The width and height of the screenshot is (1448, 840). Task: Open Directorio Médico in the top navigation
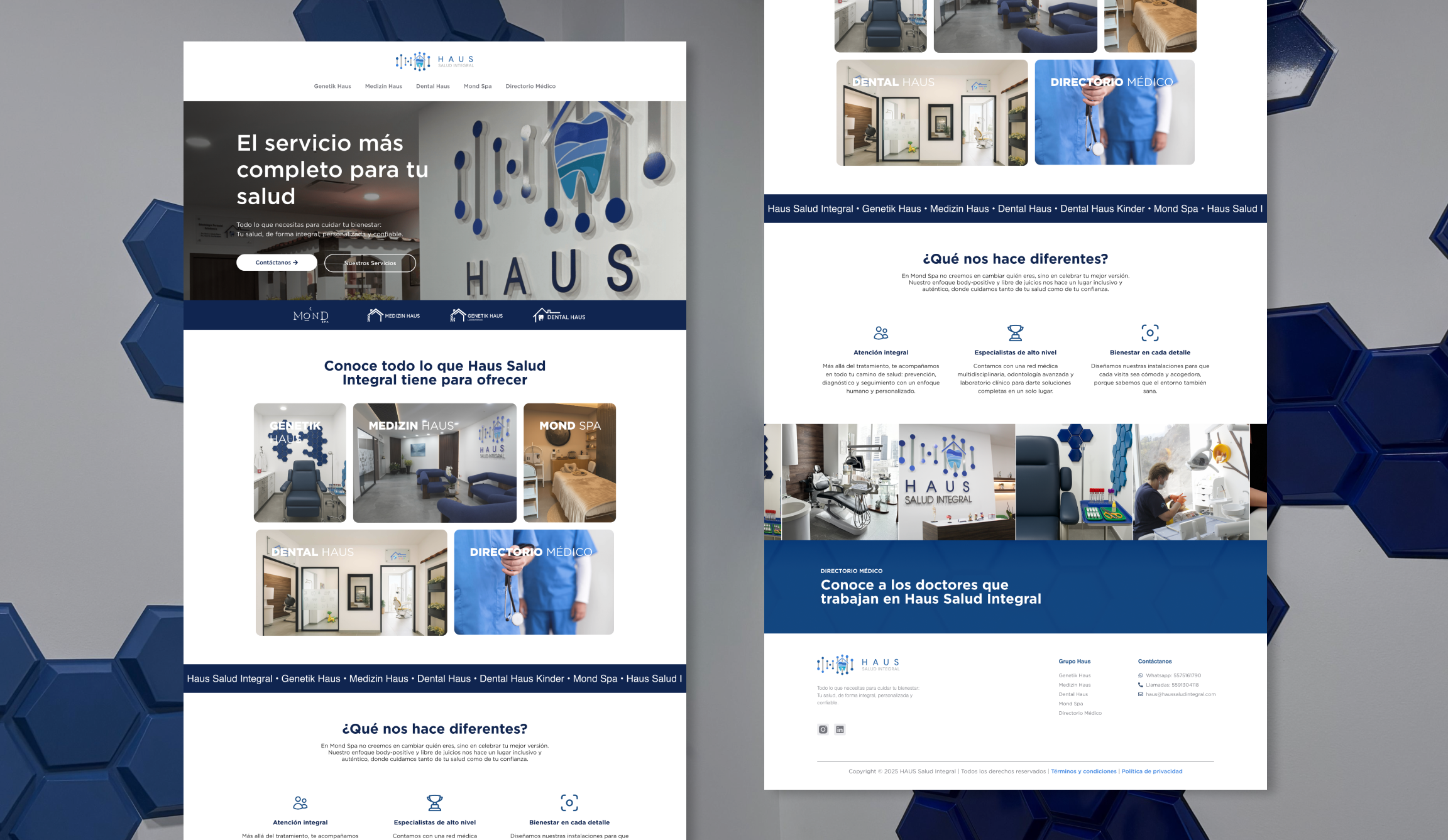530,86
